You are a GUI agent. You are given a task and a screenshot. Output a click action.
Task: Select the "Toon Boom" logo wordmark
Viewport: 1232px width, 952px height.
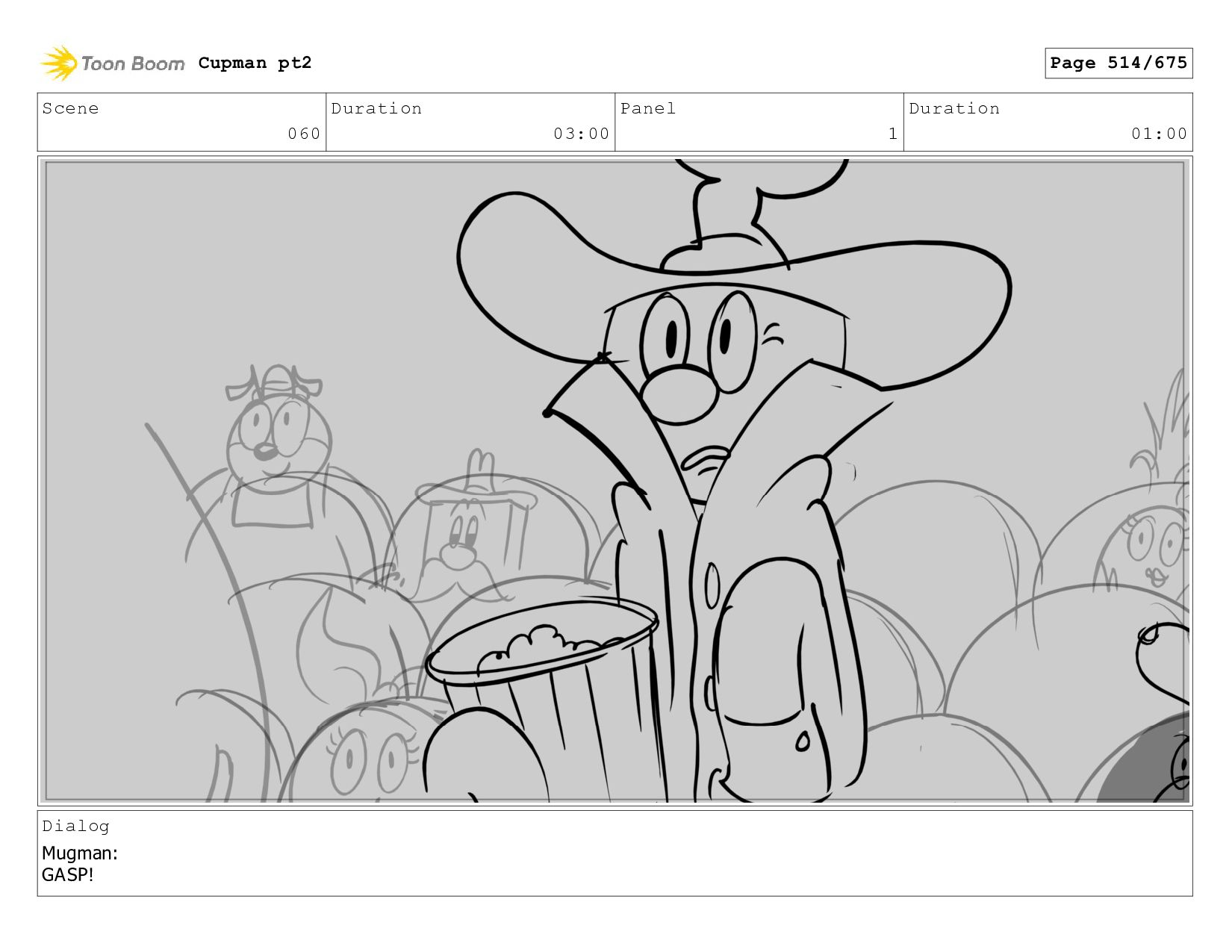coord(133,63)
